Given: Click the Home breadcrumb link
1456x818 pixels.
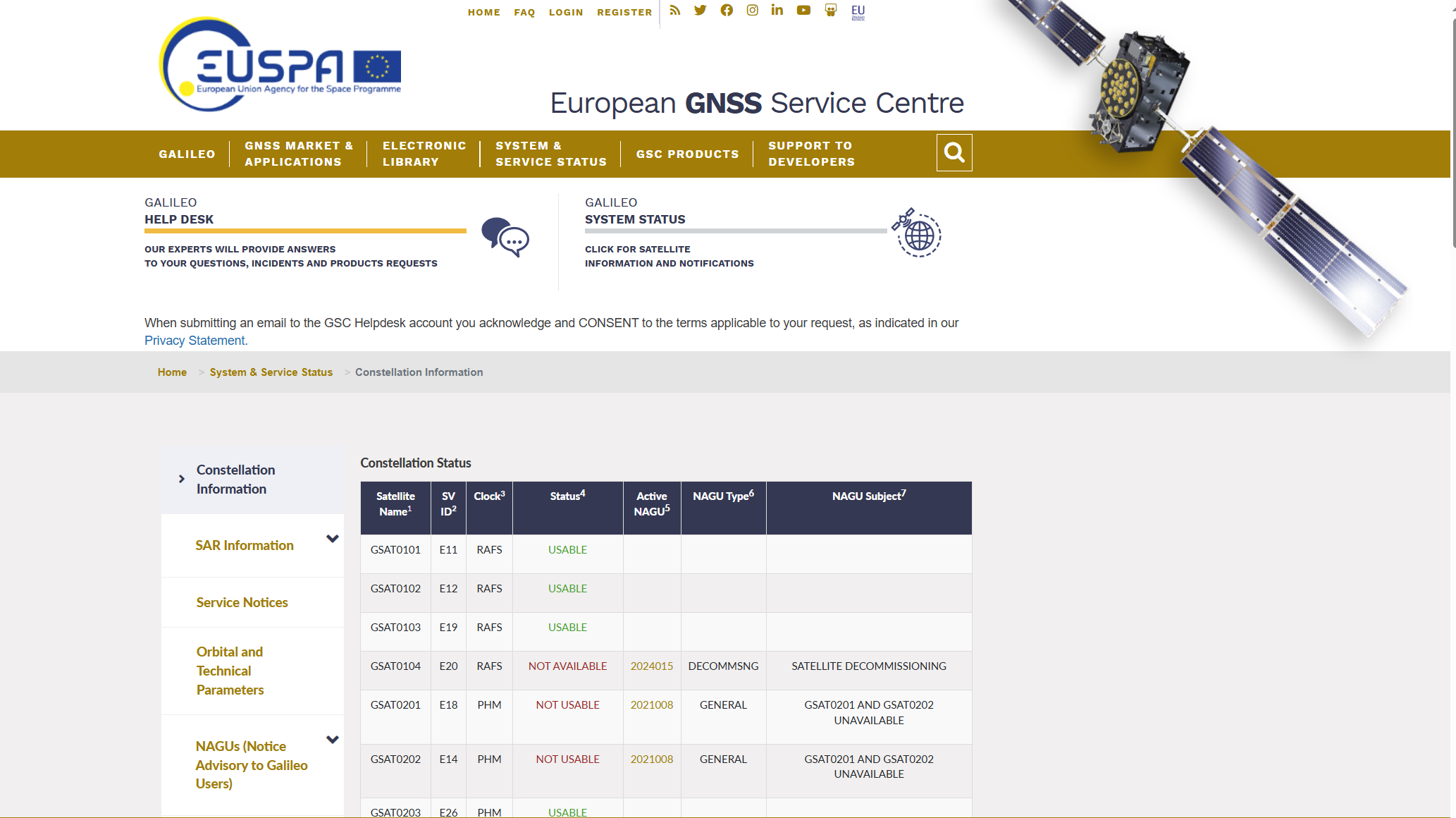Looking at the screenshot, I should (x=172, y=372).
